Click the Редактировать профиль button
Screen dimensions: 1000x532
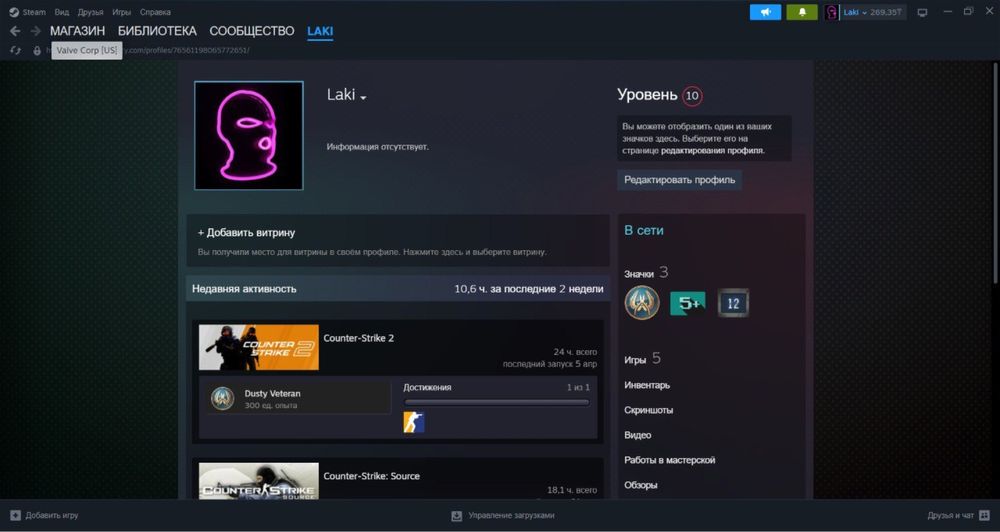[679, 180]
